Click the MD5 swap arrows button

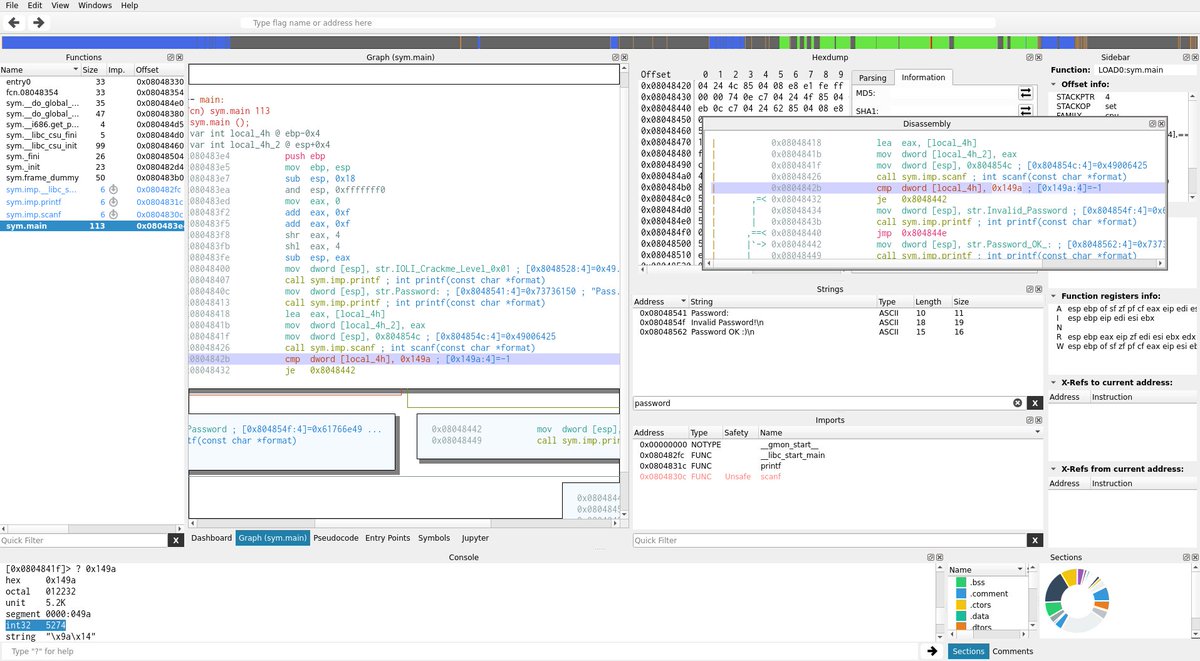click(x=1025, y=93)
